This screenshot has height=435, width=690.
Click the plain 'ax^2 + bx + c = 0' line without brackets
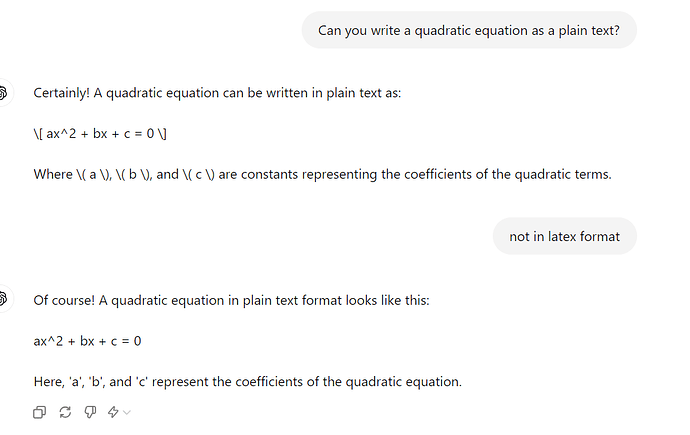click(87, 341)
